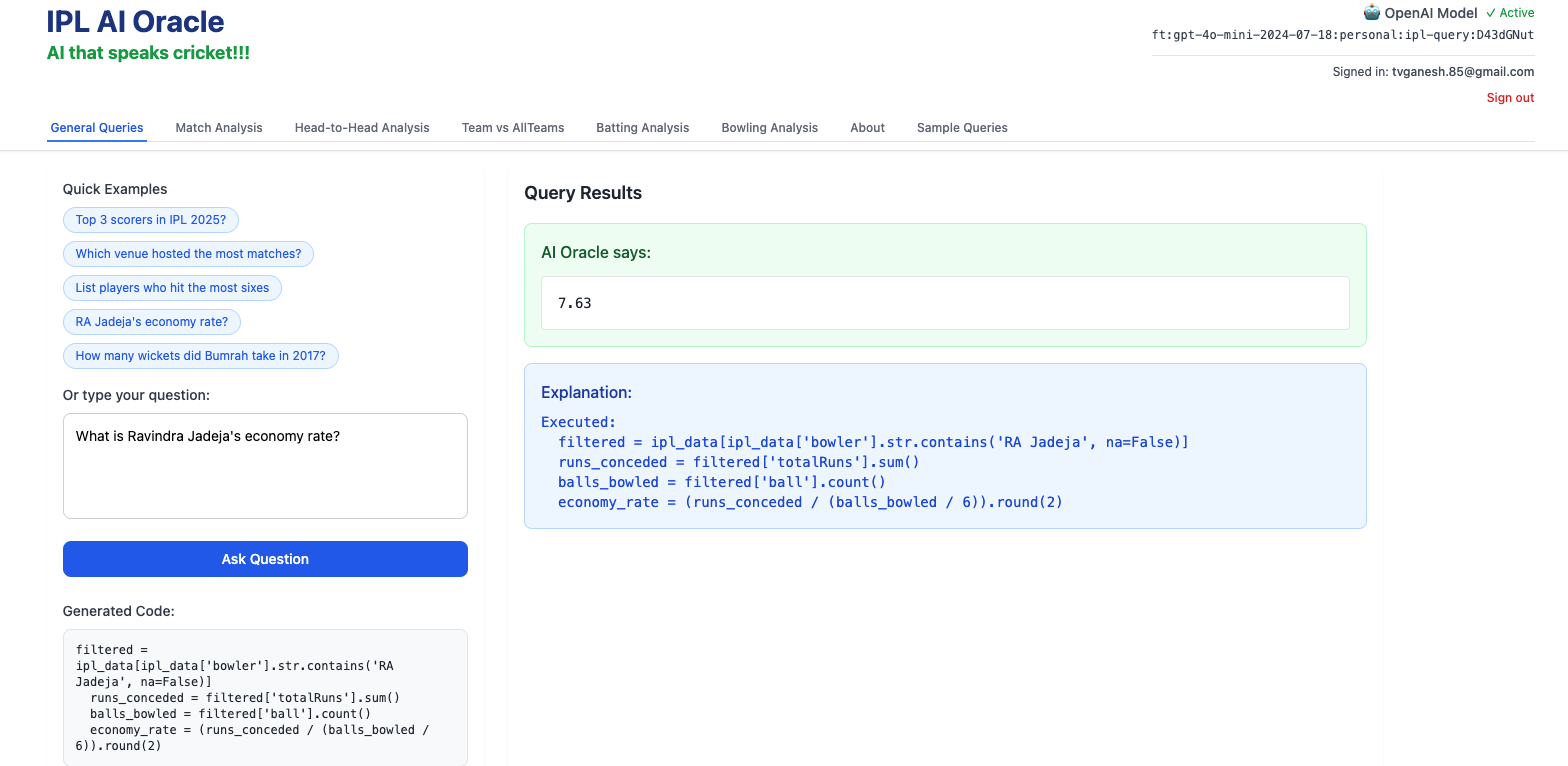Screen dimensions: 1568x766
Task: Click the robot icon beside OpenAI Model
Action: pyautogui.click(x=1371, y=13)
